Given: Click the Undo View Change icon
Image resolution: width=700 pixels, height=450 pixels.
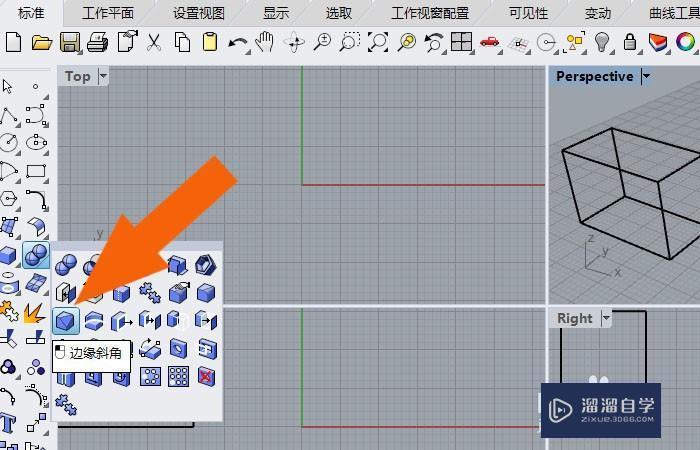Looking at the screenshot, I should tap(434, 43).
